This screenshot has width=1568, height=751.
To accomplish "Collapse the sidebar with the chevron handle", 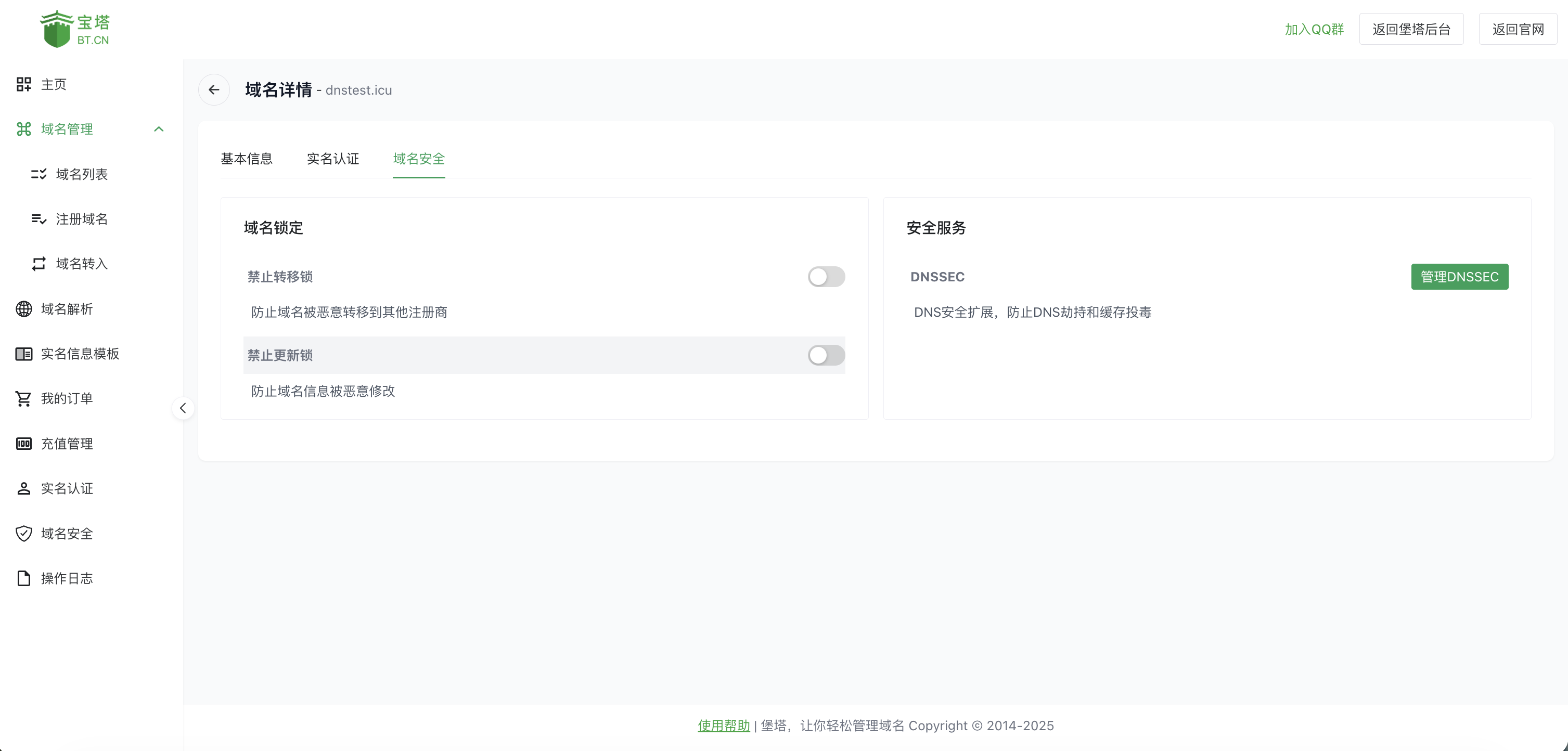I will [183, 408].
